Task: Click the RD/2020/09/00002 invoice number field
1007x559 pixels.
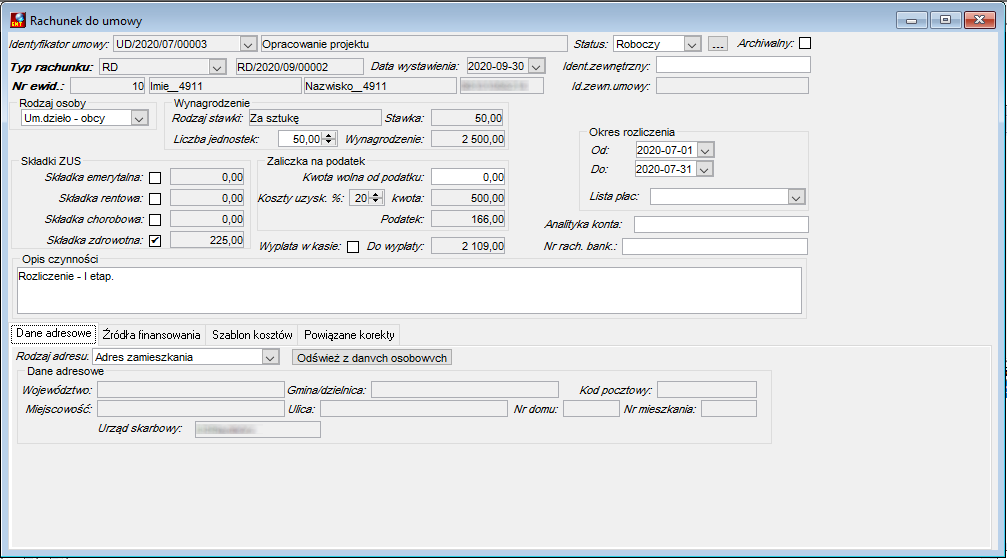Action: coord(299,67)
